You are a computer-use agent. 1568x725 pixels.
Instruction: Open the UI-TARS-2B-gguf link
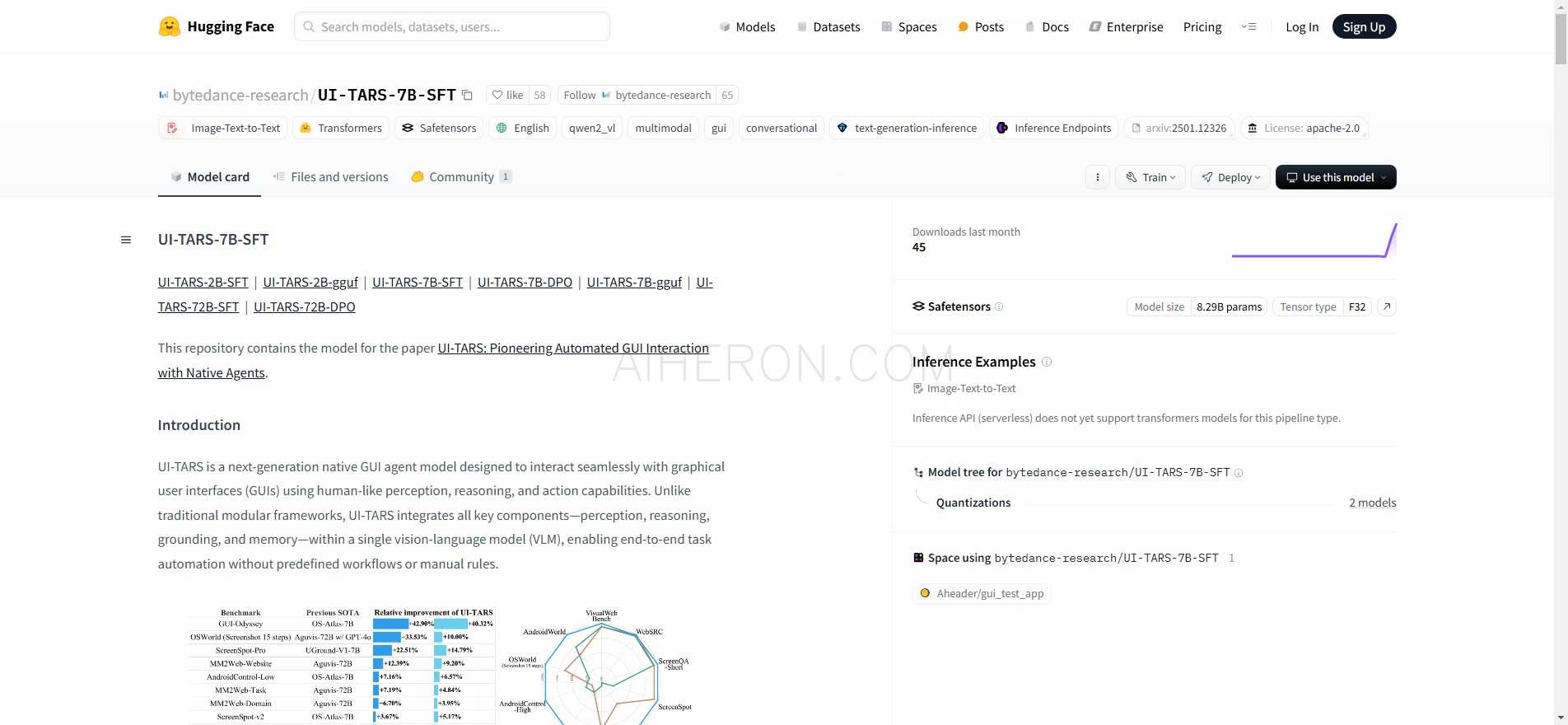point(310,283)
